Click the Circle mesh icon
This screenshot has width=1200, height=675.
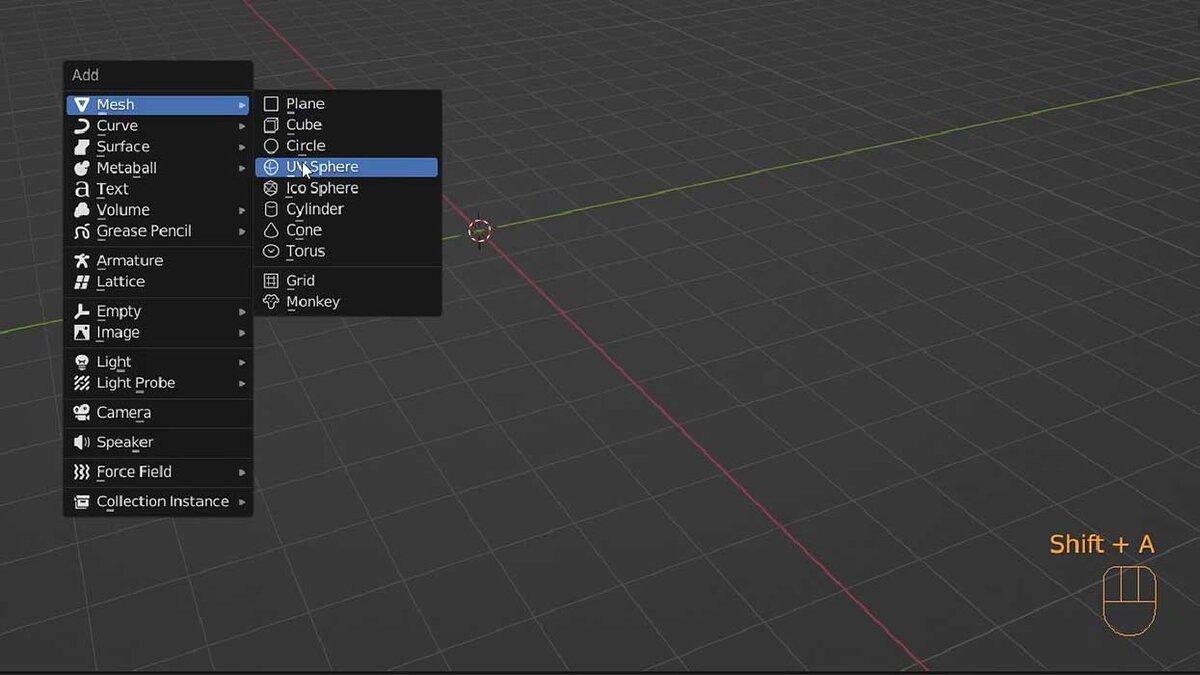click(271, 146)
